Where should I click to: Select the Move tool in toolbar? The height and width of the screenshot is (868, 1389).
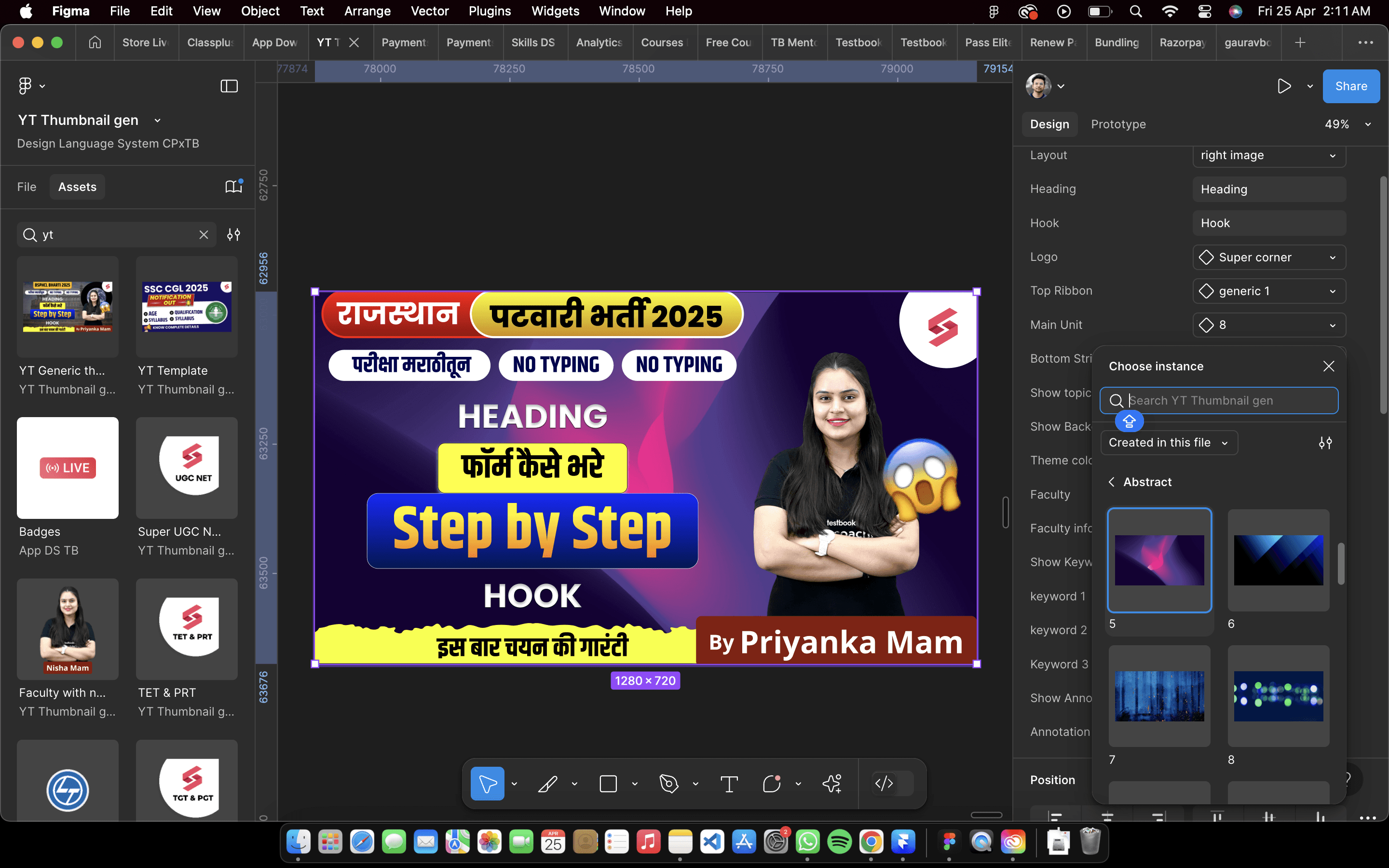[x=487, y=784]
